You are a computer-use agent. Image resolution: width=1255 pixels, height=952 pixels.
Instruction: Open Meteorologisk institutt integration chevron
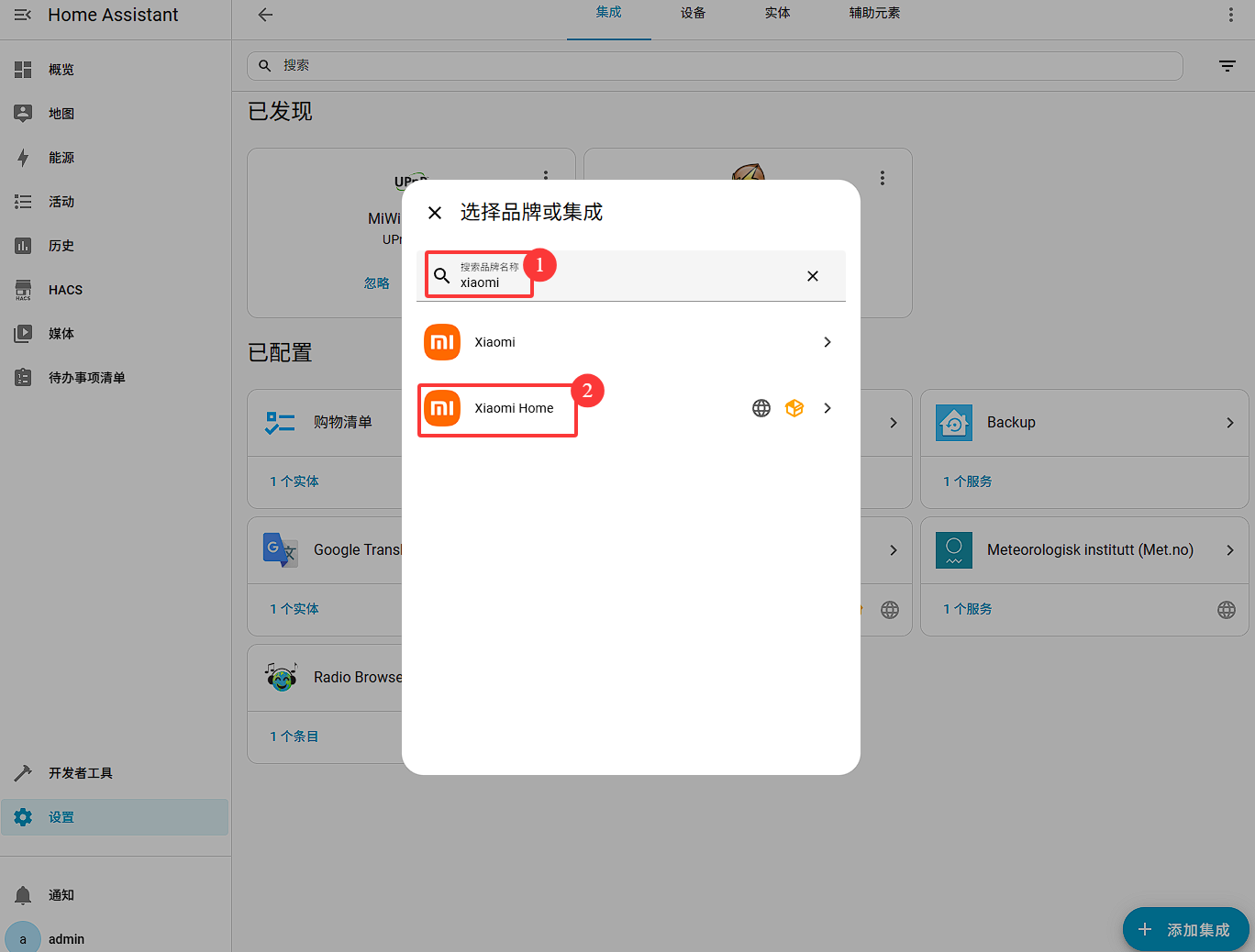click(x=1229, y=550)
